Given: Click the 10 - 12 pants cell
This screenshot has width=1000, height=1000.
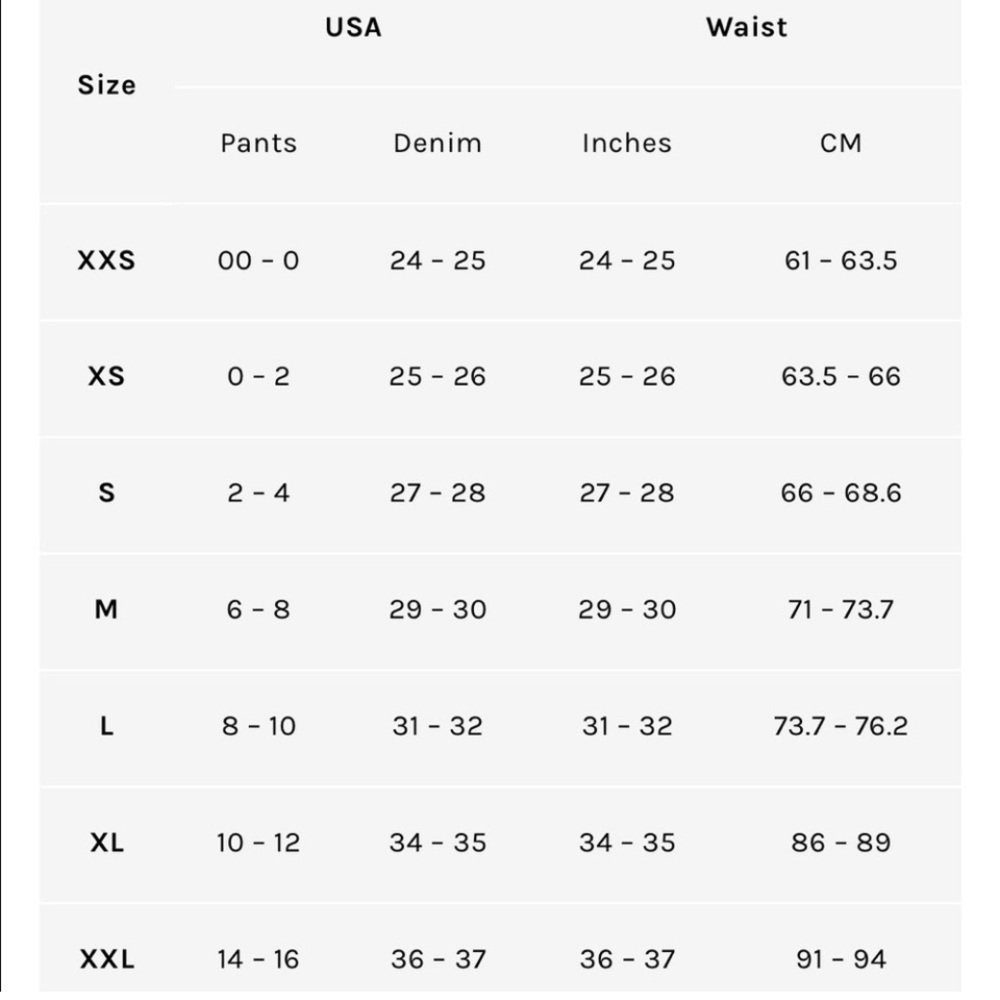Looking at the screenshot, I should click(x=258, y=842).
